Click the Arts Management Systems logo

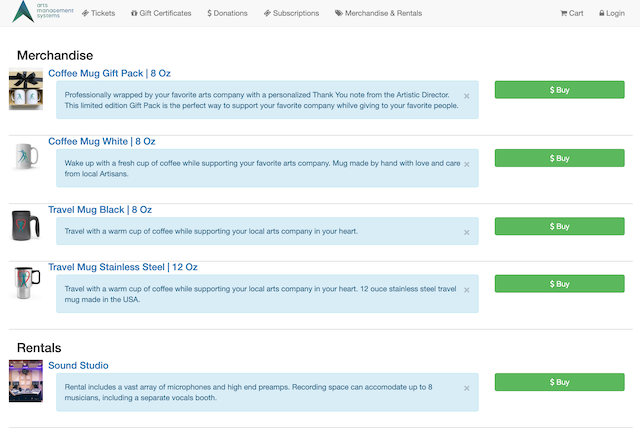pos(42,11)
